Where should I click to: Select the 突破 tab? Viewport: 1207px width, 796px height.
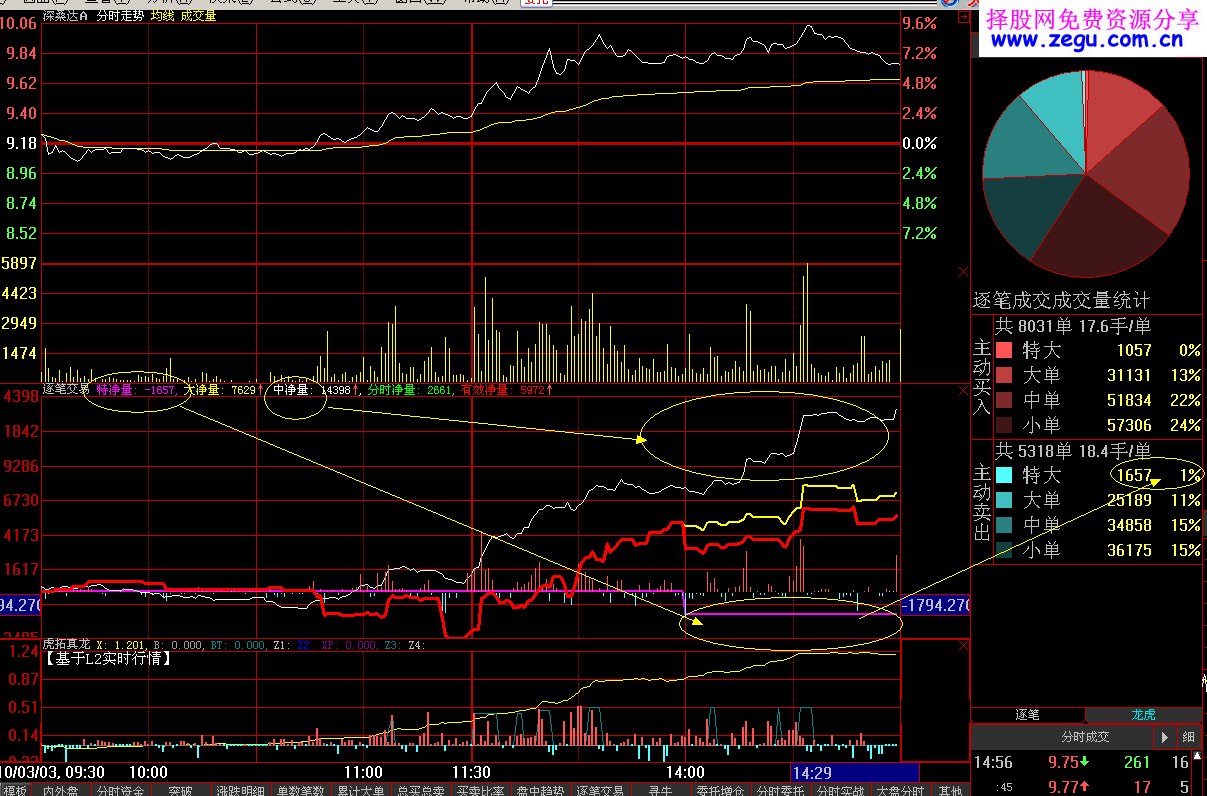(180, 790)
